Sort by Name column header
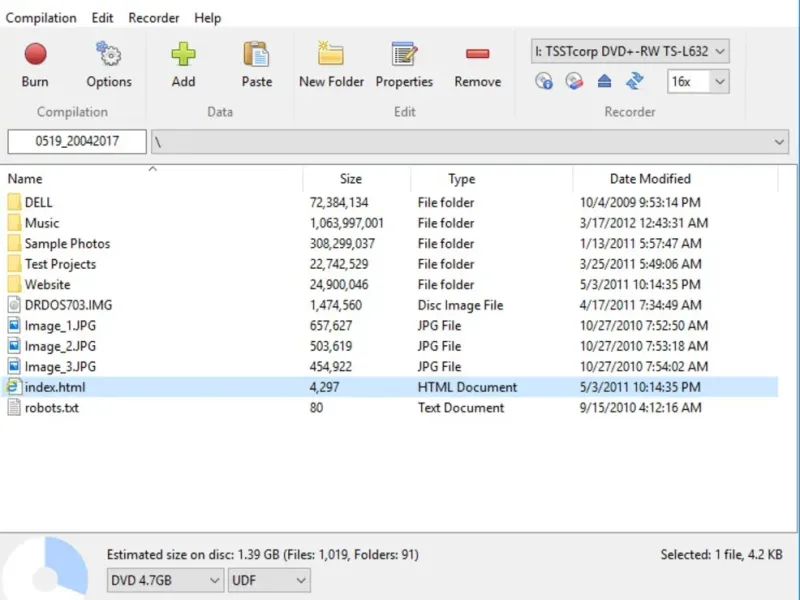The image size is (800, 600). [x=151, y=179]
